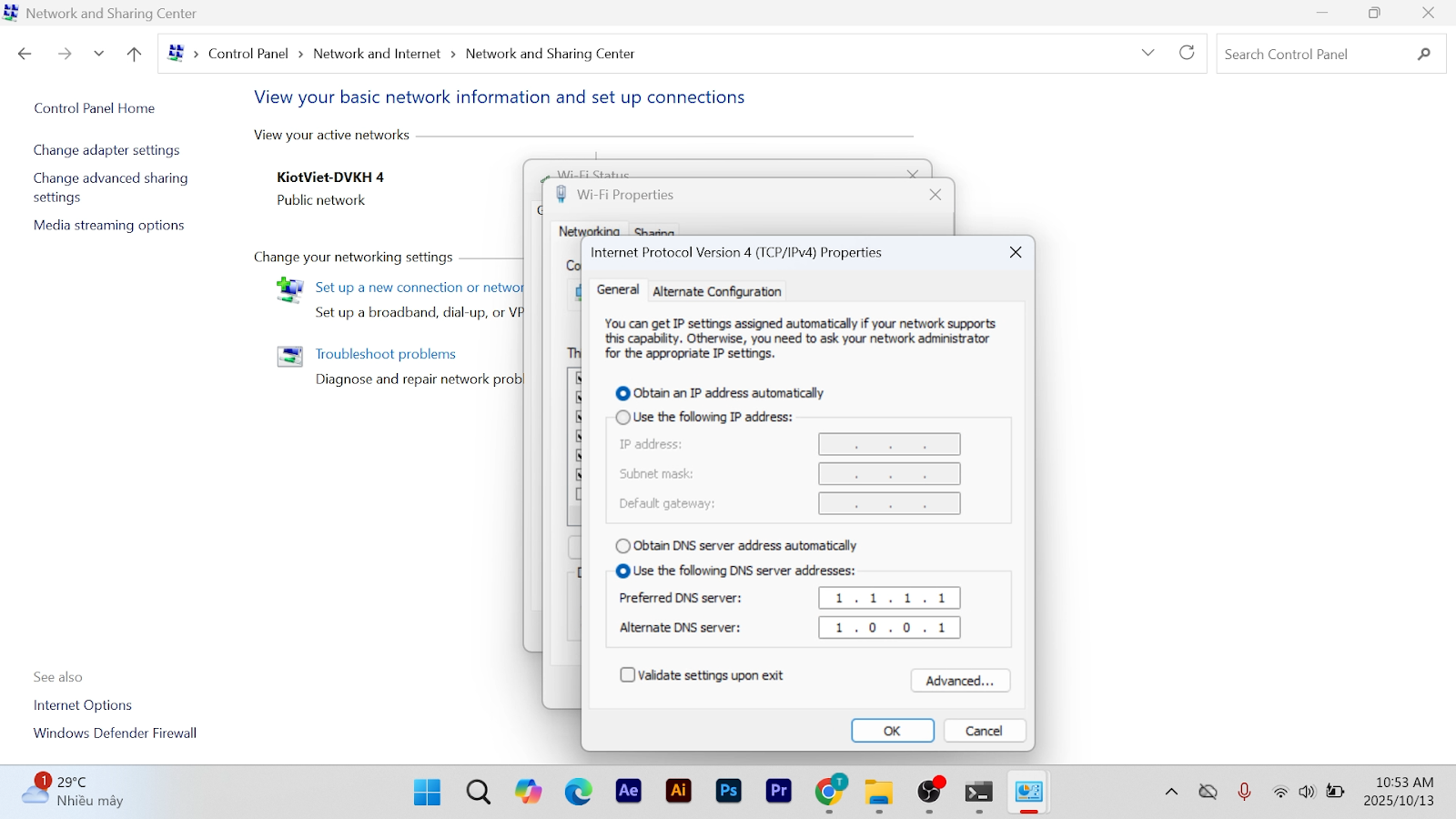The height and width of the screenshot is (819, 1456).
Task: Open Media streaming options link
Action: pyautogui.click(x=108, y=225)
